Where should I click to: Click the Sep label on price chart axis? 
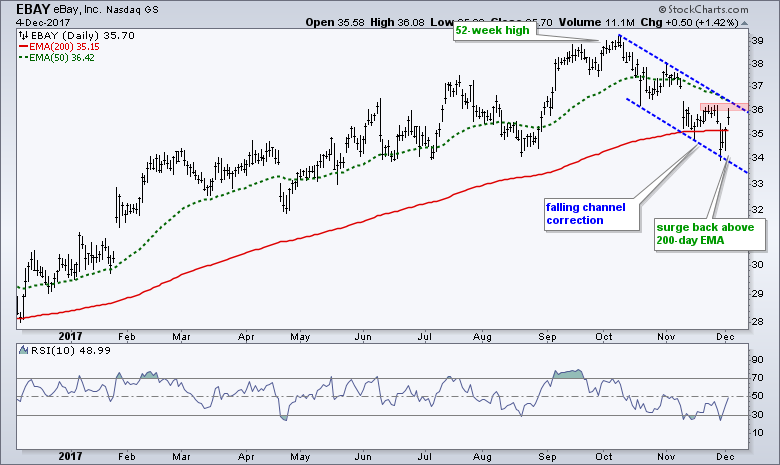click(547, 337)
